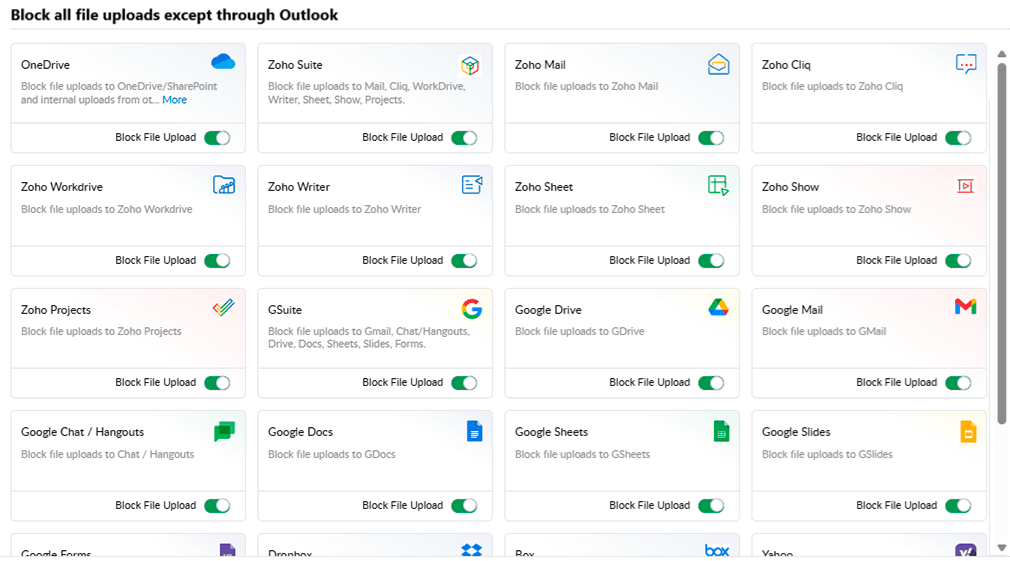Click the Zoho Workdrive folder icon
The image size is (1010, 561).
pos(224,185)
